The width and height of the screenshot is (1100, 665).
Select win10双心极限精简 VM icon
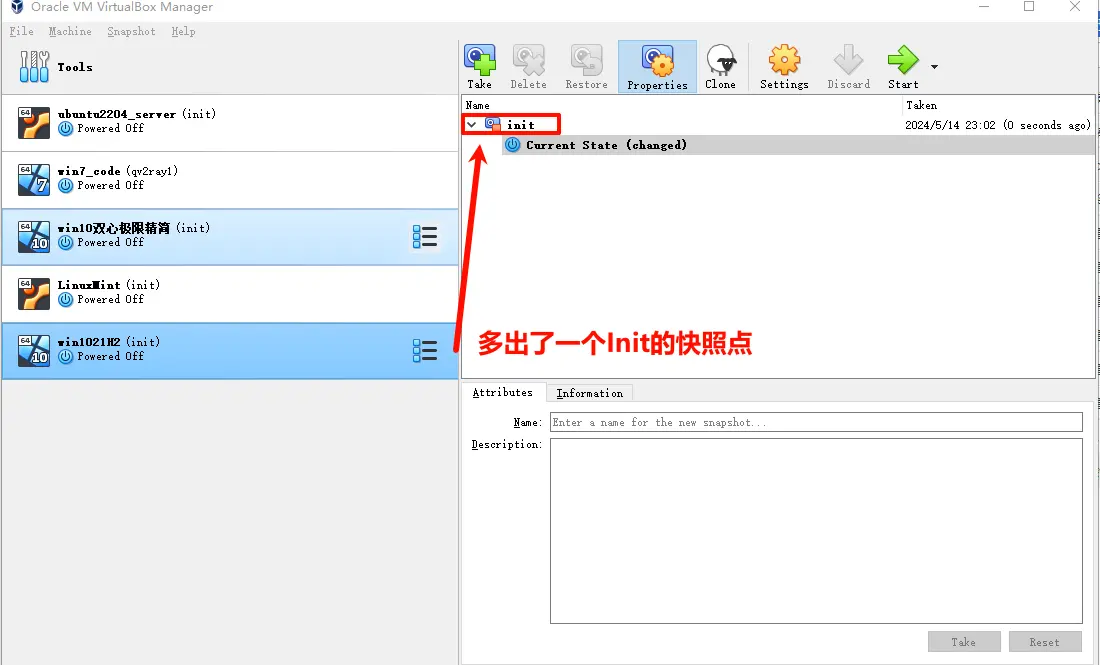(34, 236)
